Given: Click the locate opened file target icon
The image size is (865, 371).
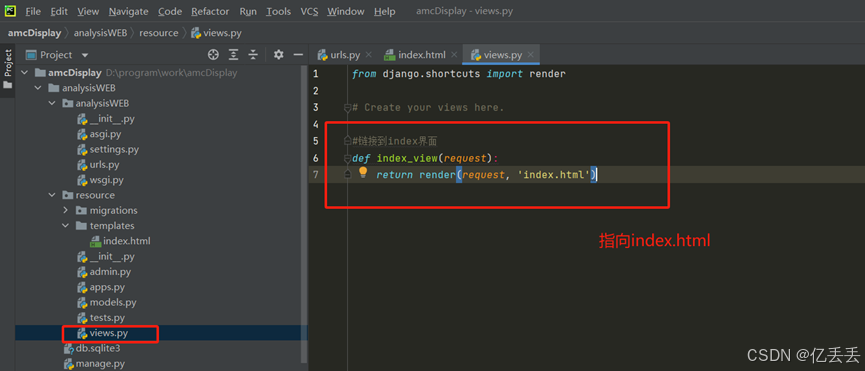Looking at the screenshot, I should click(213, 55).
